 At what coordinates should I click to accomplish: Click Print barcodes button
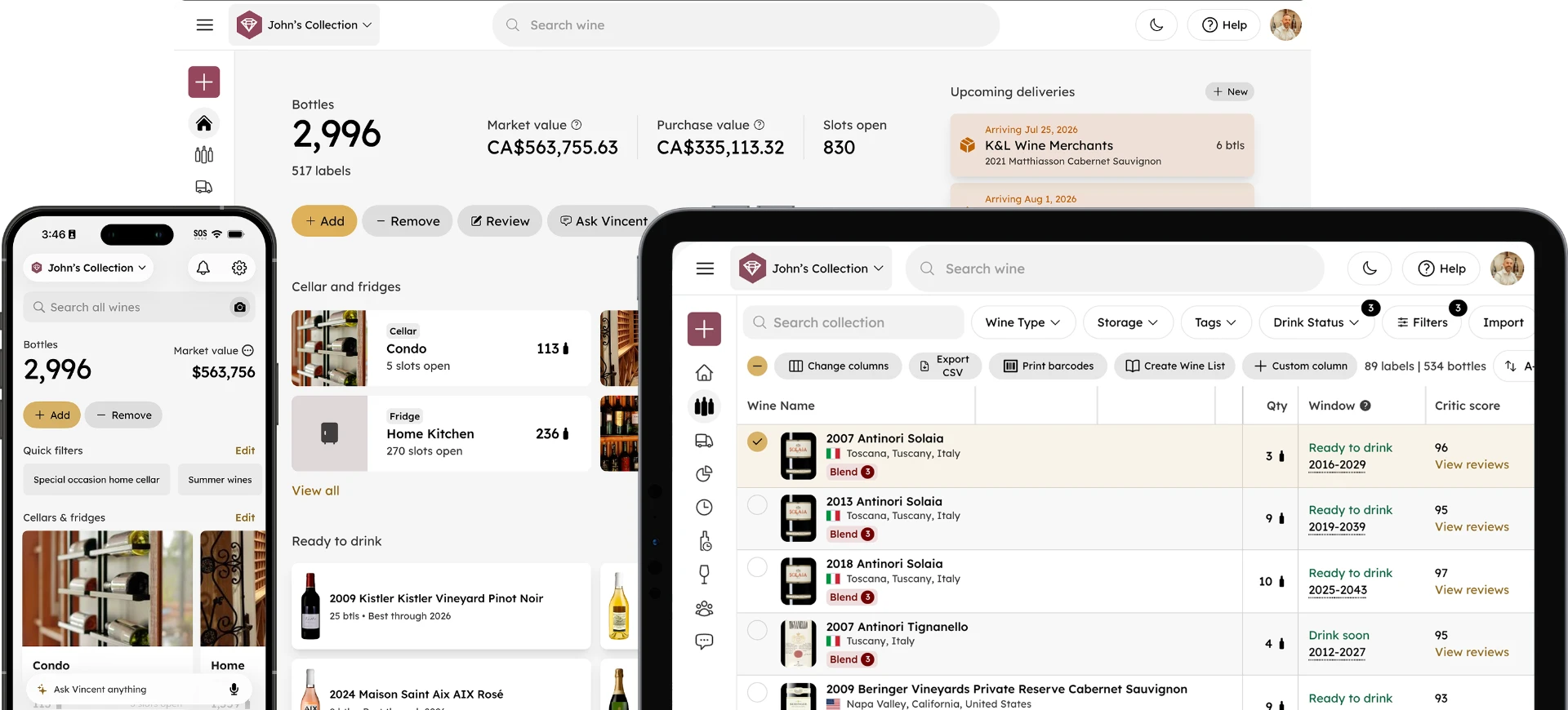coord(1048,366)
